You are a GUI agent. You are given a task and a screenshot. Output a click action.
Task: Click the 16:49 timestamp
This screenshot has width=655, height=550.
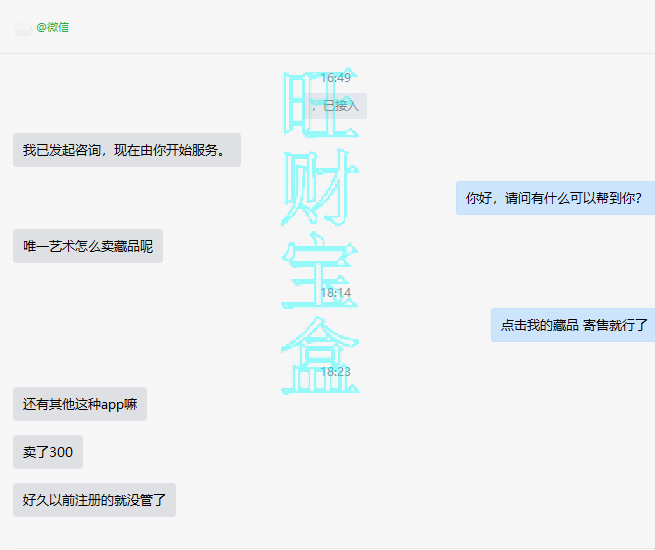335,78
